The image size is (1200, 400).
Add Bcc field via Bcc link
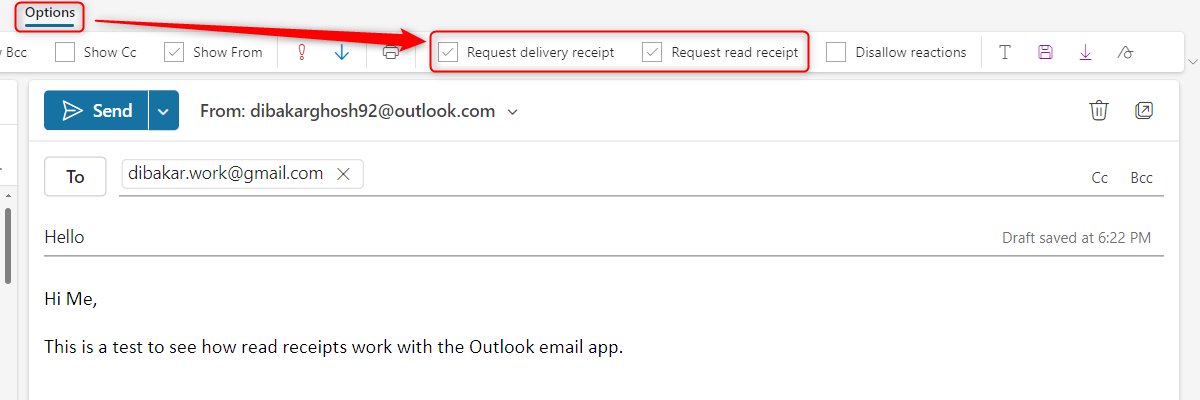pyautogui.click(x=1141, y=178)
